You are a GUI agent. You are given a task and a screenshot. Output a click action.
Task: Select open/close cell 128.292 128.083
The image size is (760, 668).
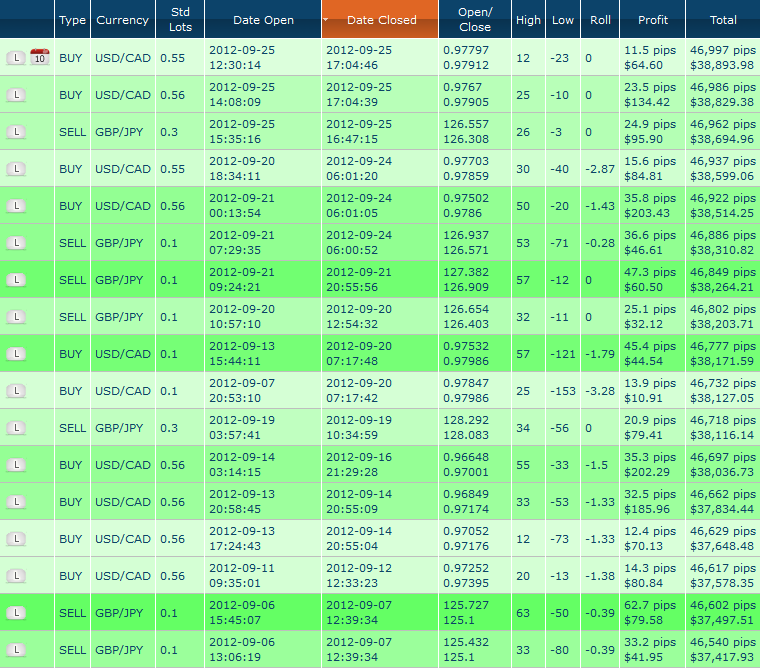pyautogui.click(x=475, y=428)
